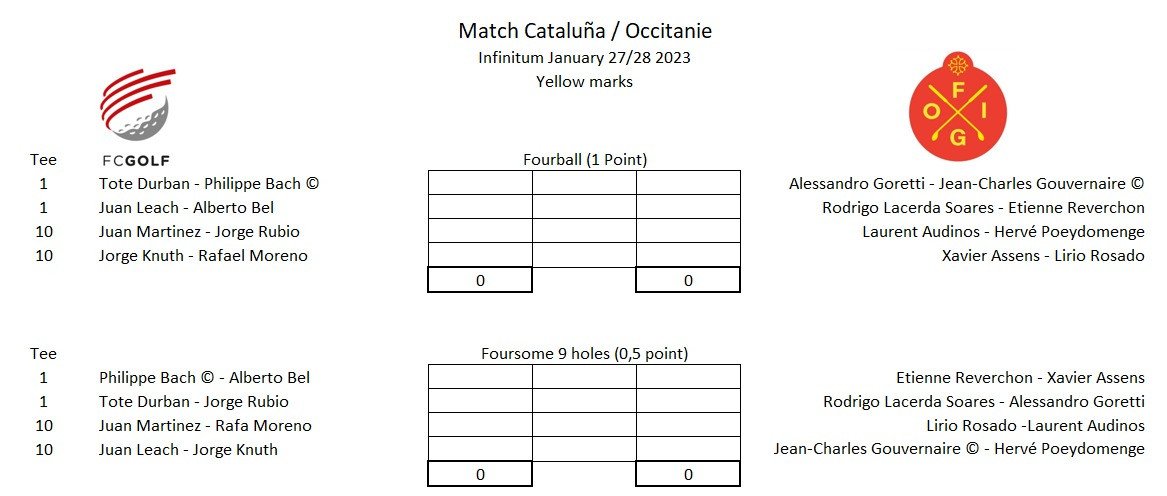Screen dimensions: 1167x496
Task: Click the Fourball (1 Point) heading
Action: 584,159
